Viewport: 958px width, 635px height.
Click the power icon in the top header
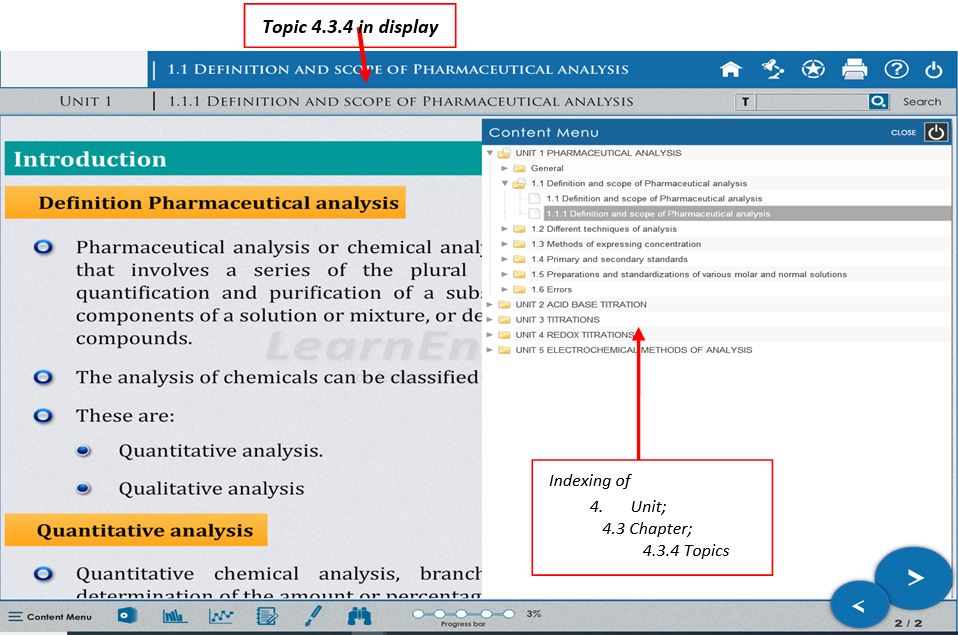[934, 69]
